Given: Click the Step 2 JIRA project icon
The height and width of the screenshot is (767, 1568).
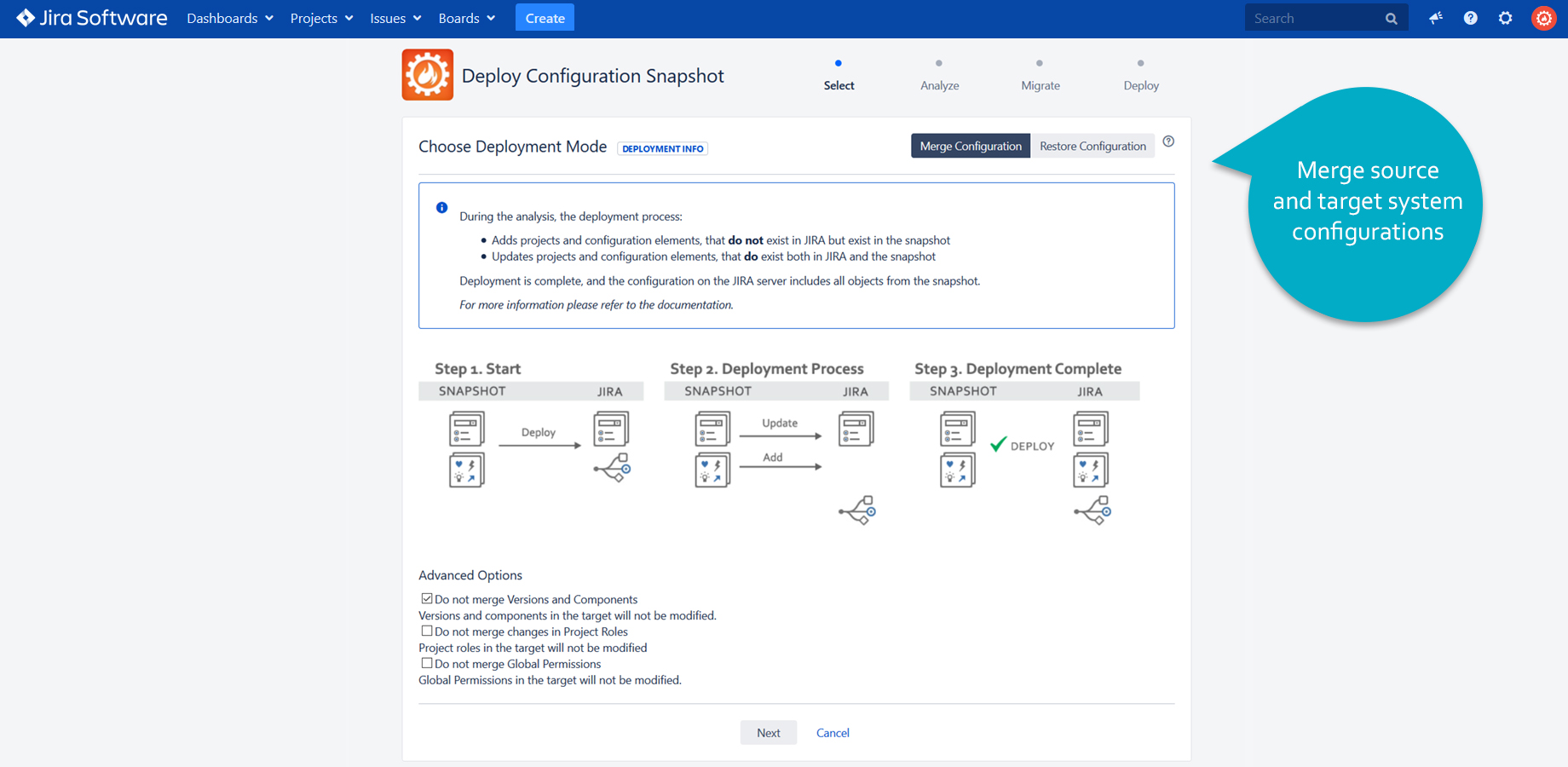Looking at the screenshot, I should (x=856, y=429).
